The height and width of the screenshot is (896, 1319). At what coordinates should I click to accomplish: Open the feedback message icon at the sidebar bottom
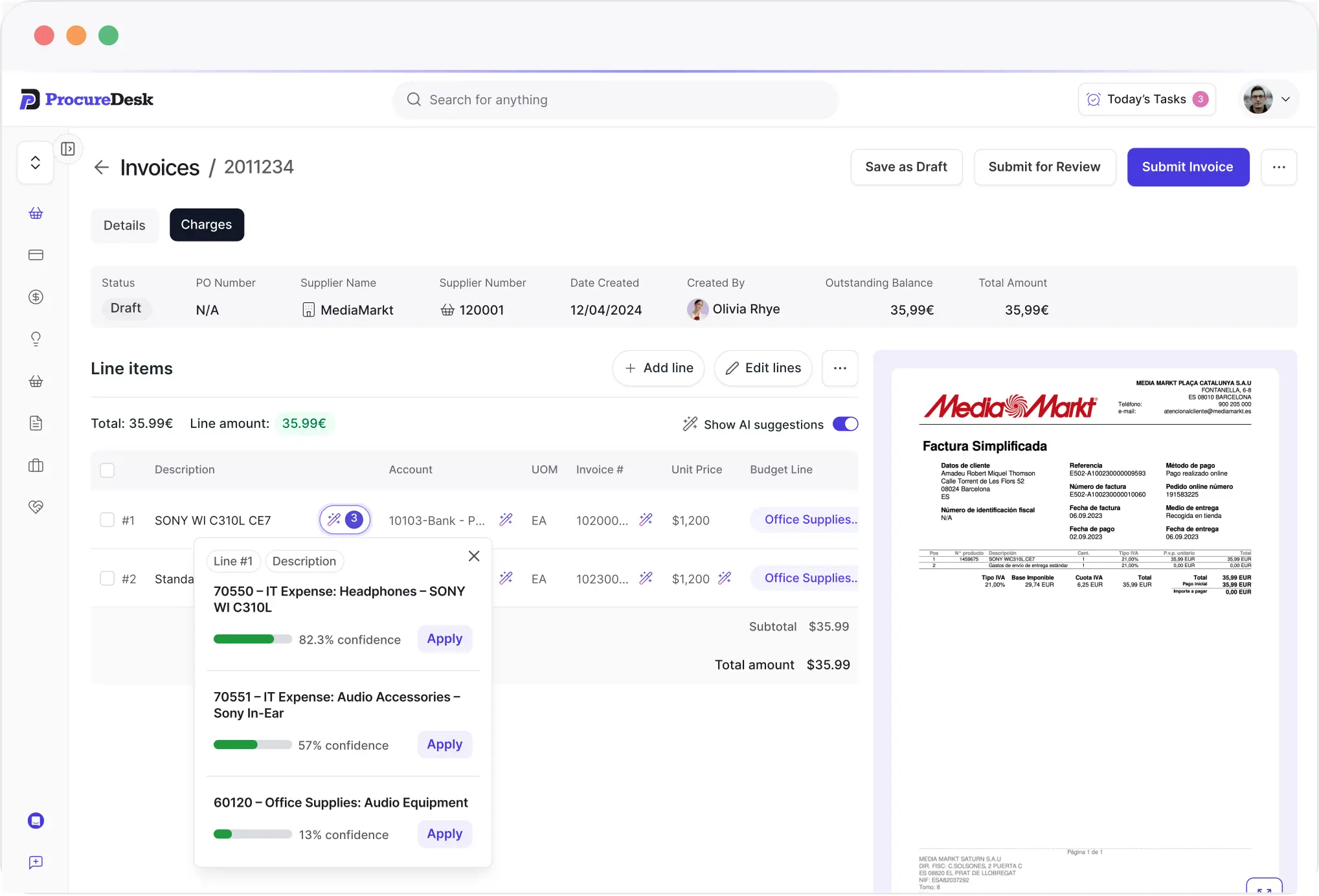coord(36,862)
